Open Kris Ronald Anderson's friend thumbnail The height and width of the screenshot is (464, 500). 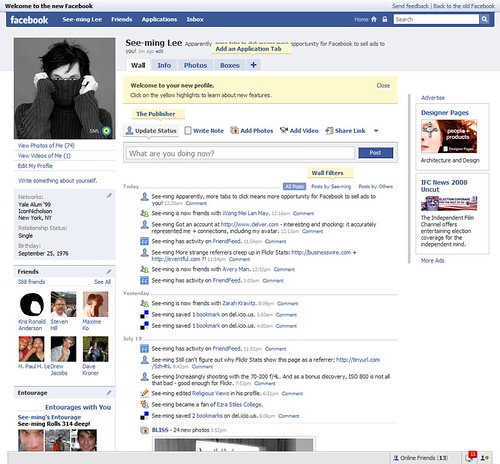[32, 304]
